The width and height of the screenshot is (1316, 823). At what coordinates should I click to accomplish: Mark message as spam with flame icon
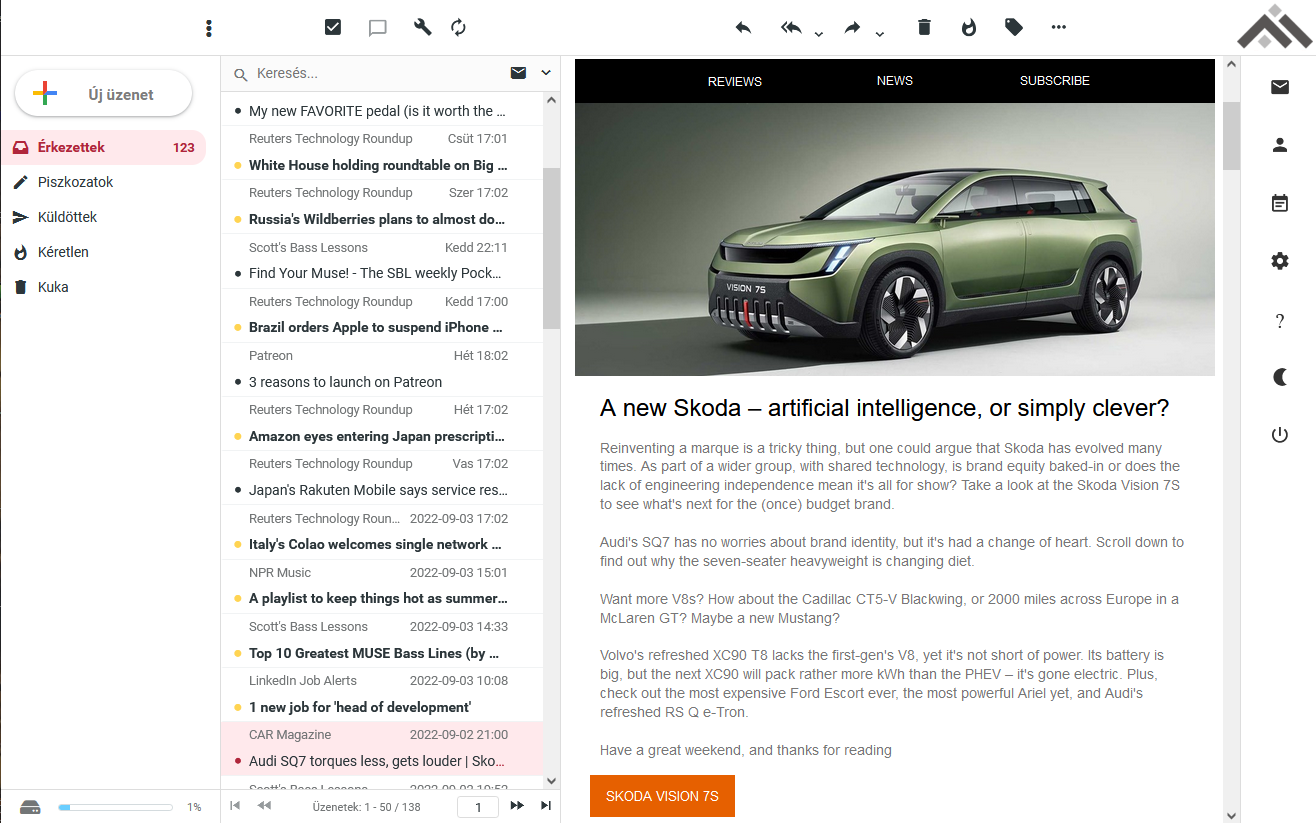coord(969,27)
